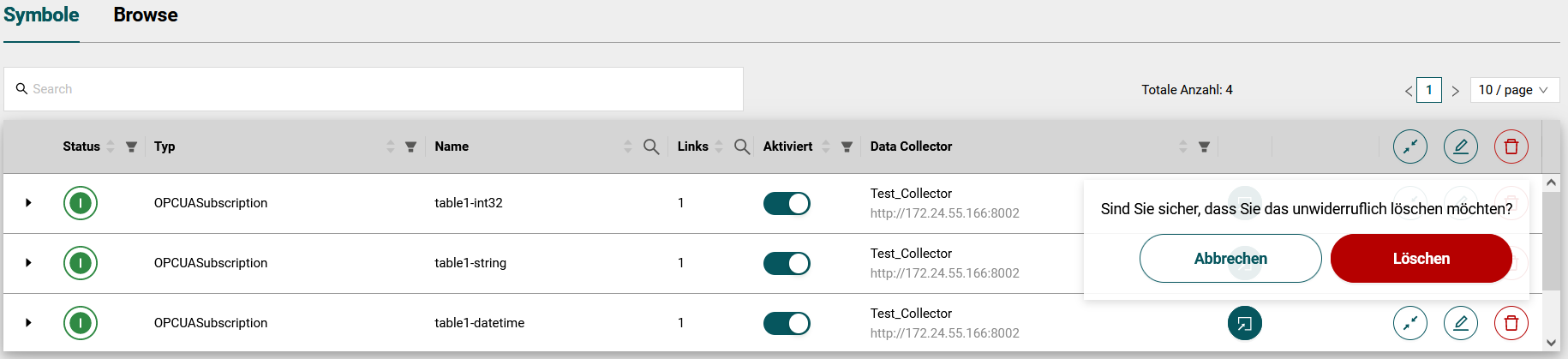Click the collapse arrows icon in table1-datetime row
The image size is (1568, 359).
[1409, 323]
